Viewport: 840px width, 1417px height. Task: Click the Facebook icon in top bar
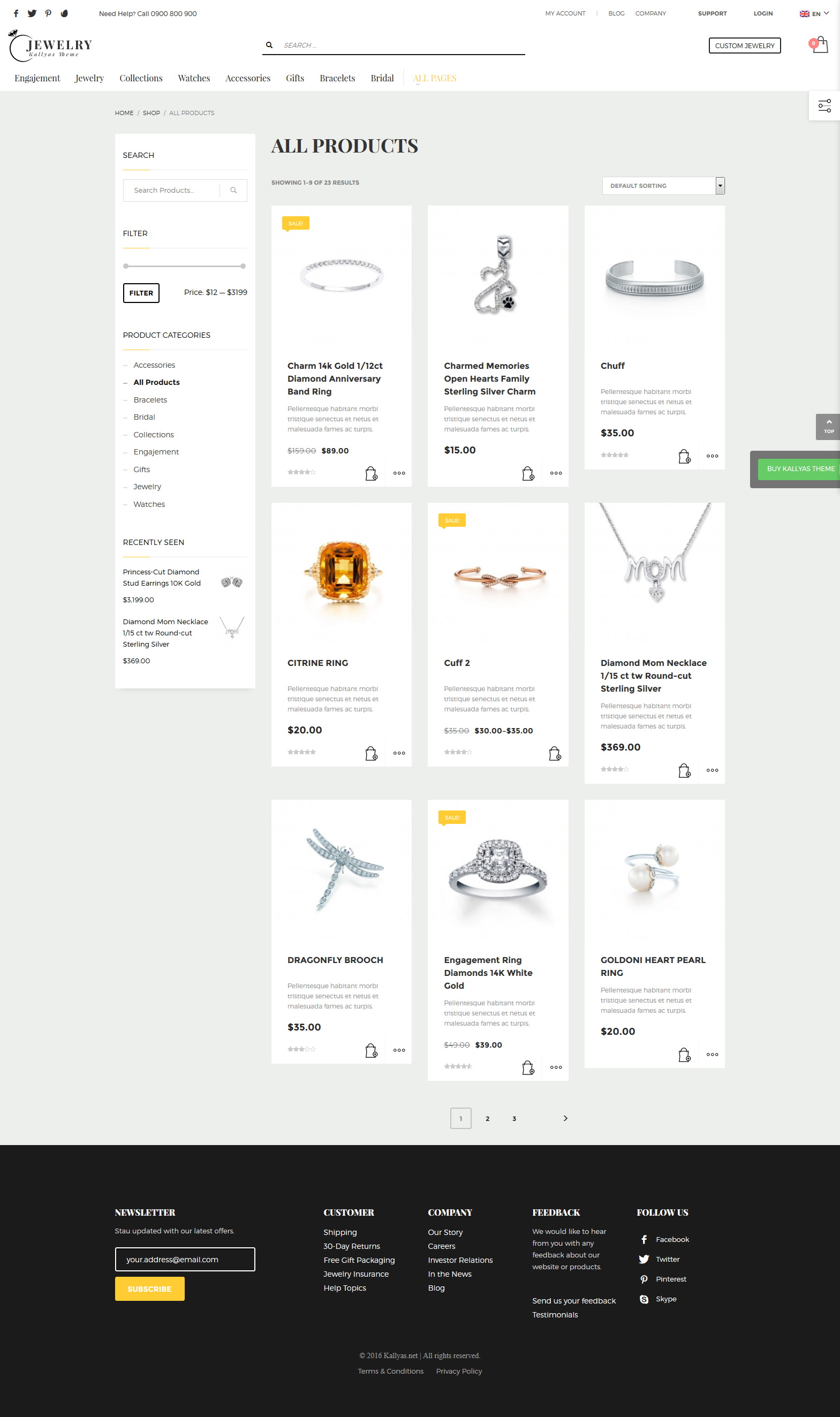(16, 13)
